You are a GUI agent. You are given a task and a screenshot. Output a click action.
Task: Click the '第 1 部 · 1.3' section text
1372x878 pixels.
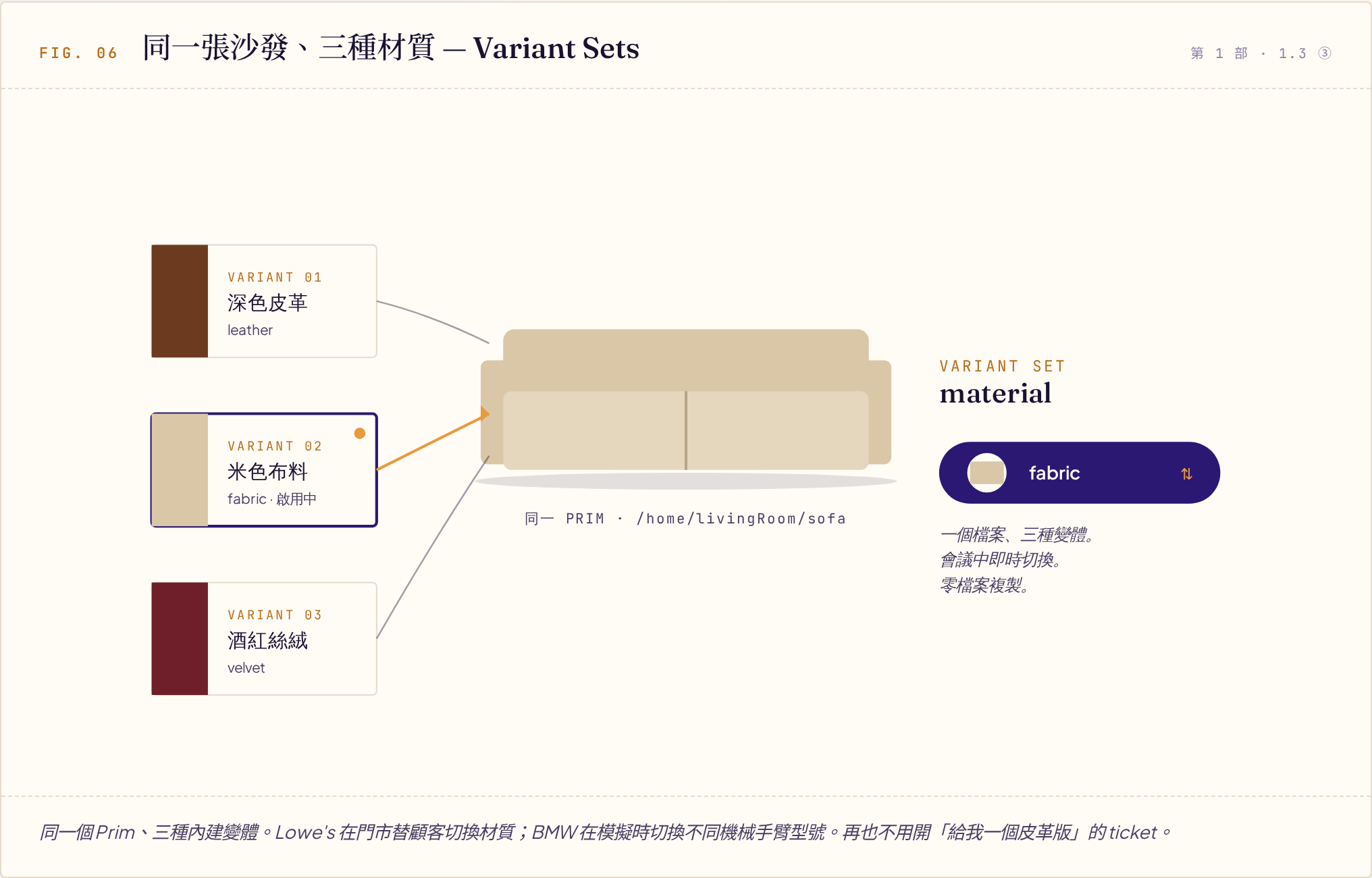coord(1248,53)
